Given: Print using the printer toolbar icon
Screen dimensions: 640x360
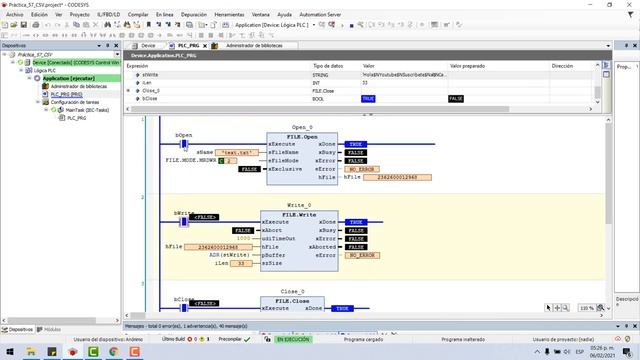Looking at the screenshot, I should 36,25.
